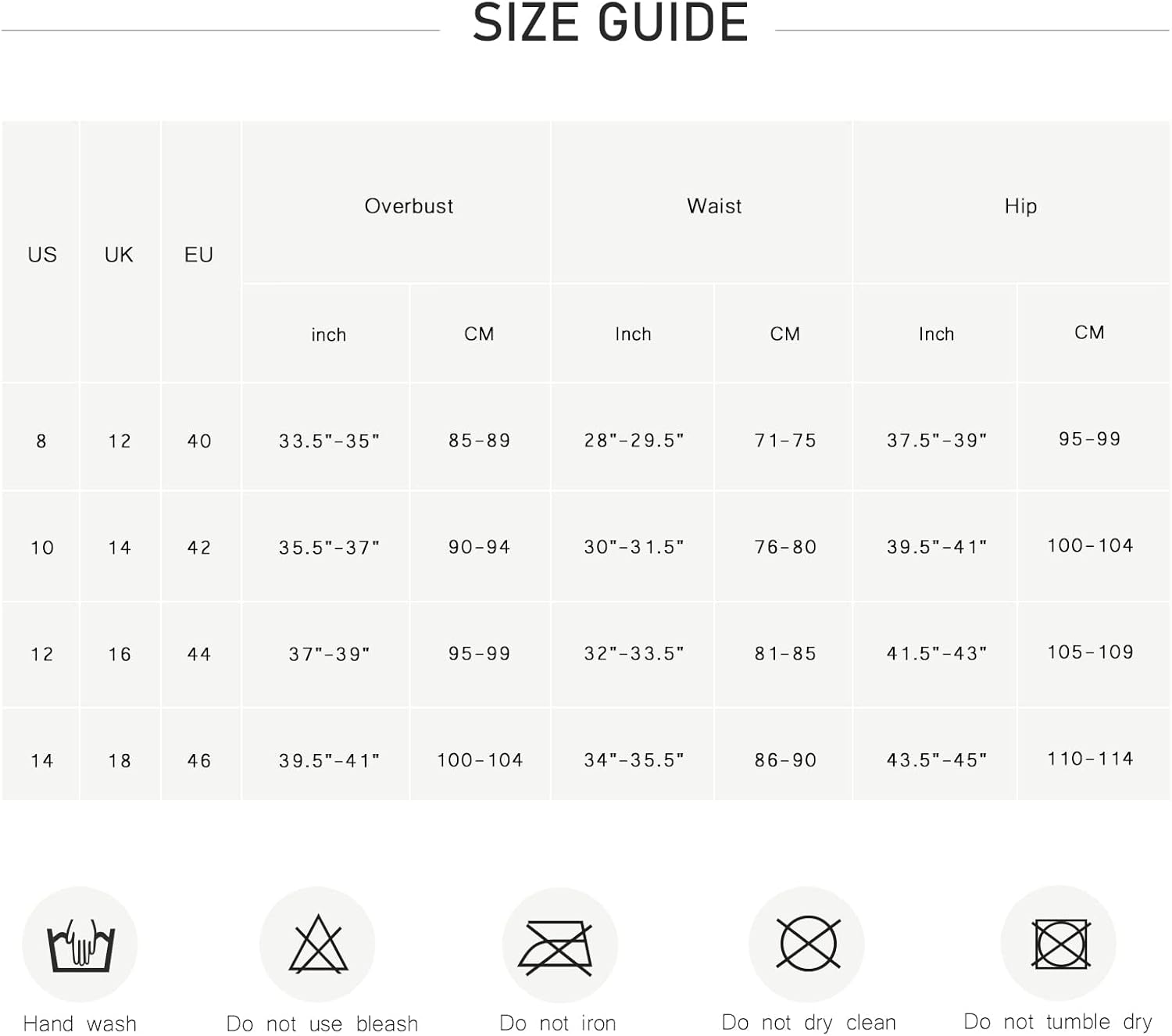Click the US size column header
The height and width of the screenshot is (1036, 1172).
click(x=41, y=255)
